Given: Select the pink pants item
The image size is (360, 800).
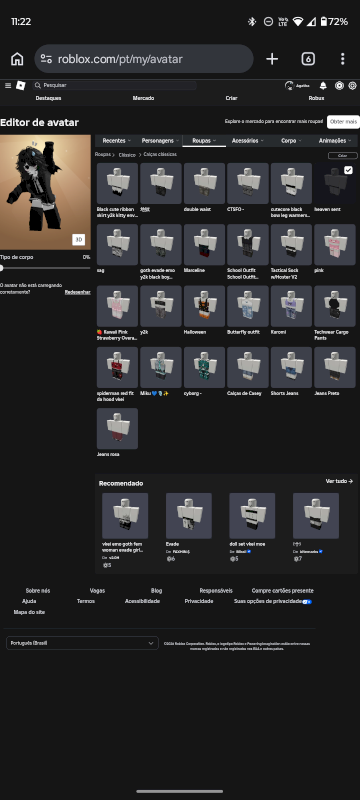Looking at the screenshot, I should pos(335,245).
